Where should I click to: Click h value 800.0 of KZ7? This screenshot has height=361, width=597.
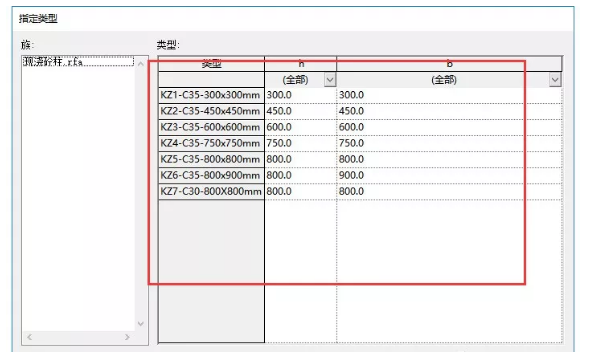(x=301, y=191)
